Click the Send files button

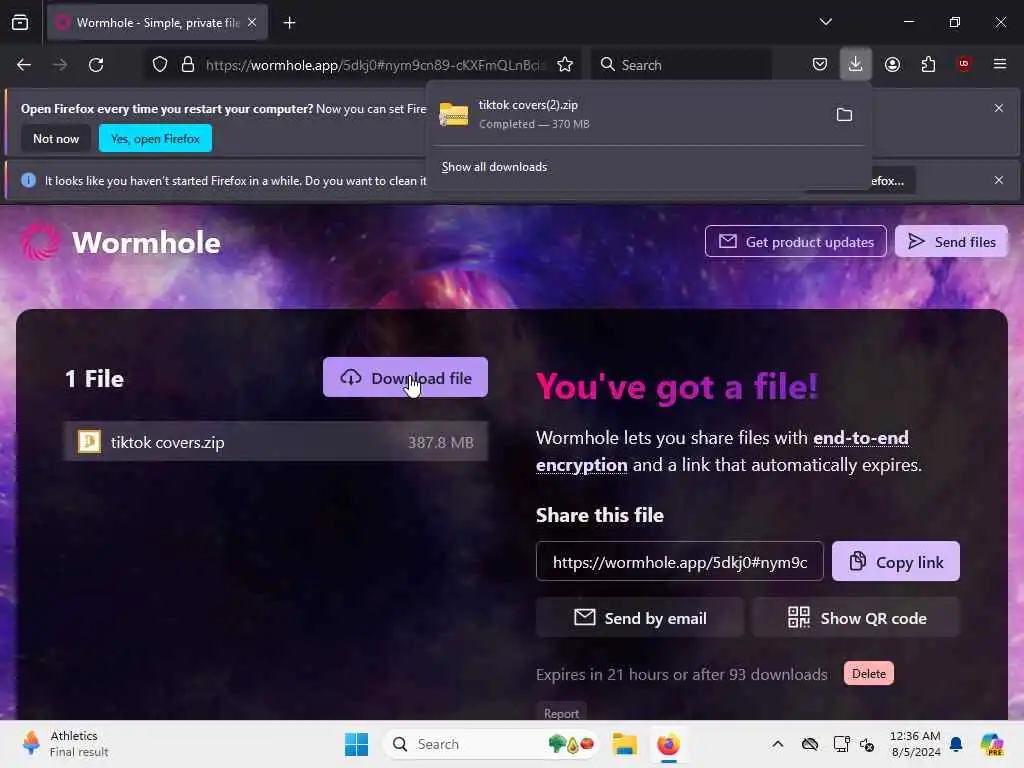pos(951,242)
